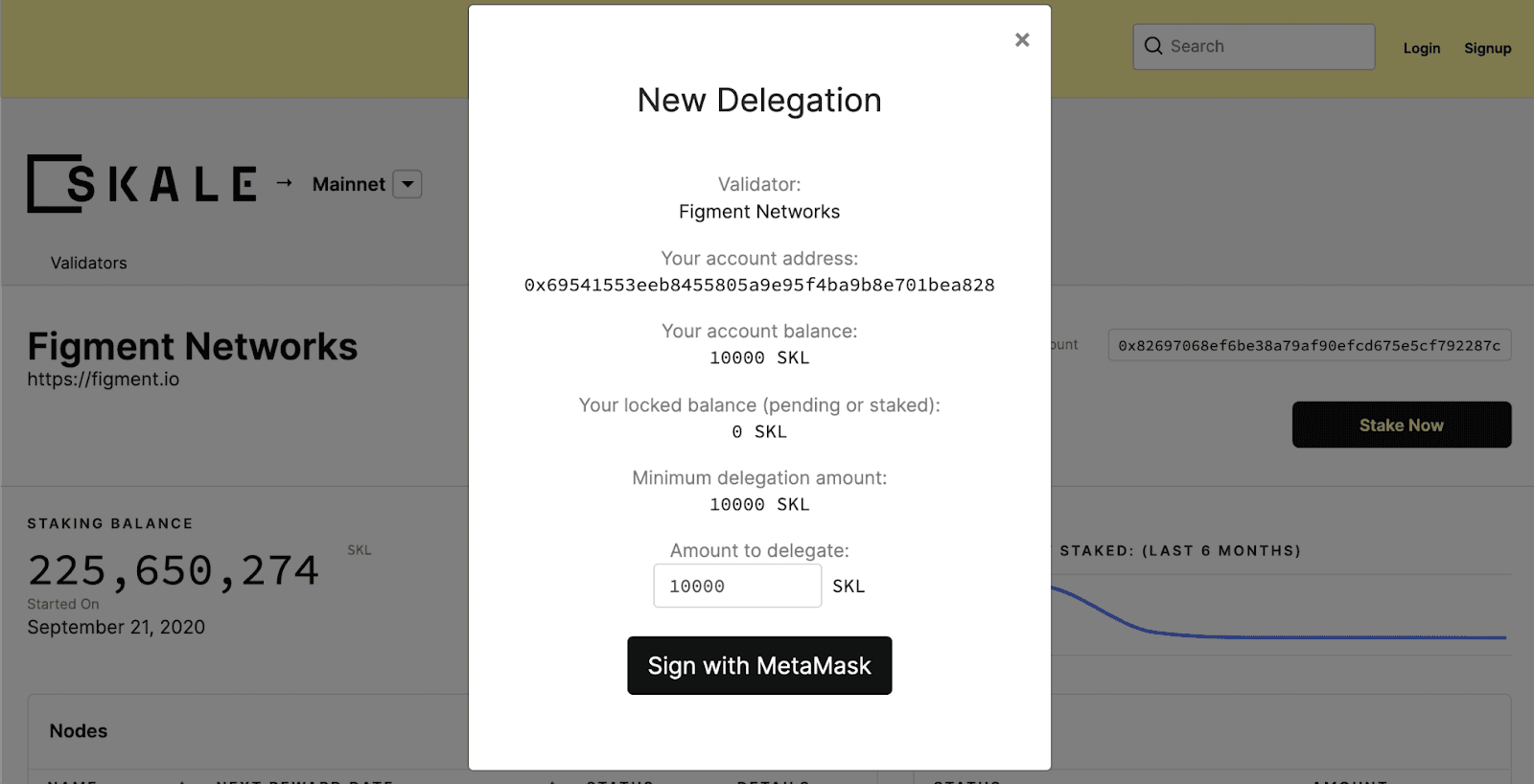Image resolution: width=1534 pixels, height=784 pixels.
Task: Switch to the Validators tab
Action: (x=88, y=263)
